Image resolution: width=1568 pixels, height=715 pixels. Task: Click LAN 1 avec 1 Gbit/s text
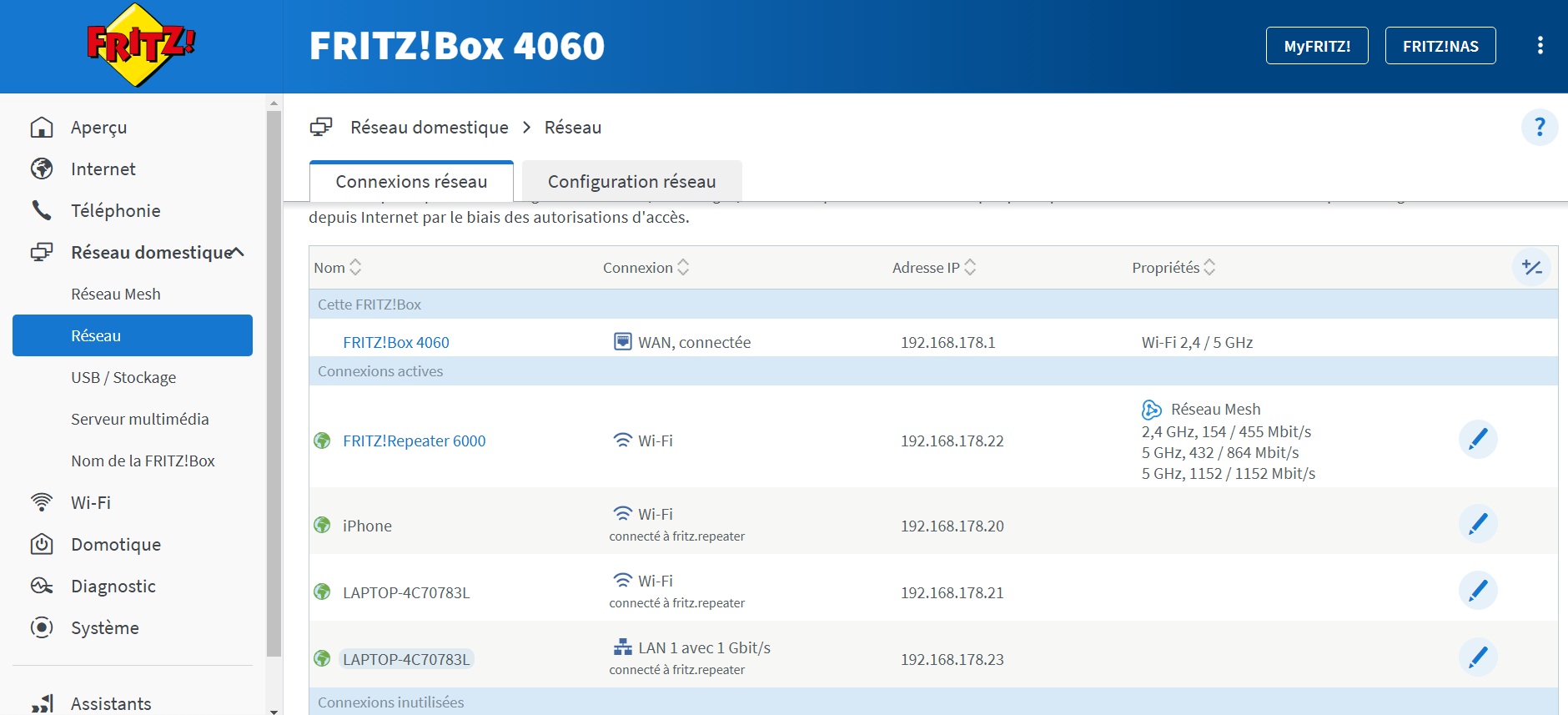click(705, 647)
